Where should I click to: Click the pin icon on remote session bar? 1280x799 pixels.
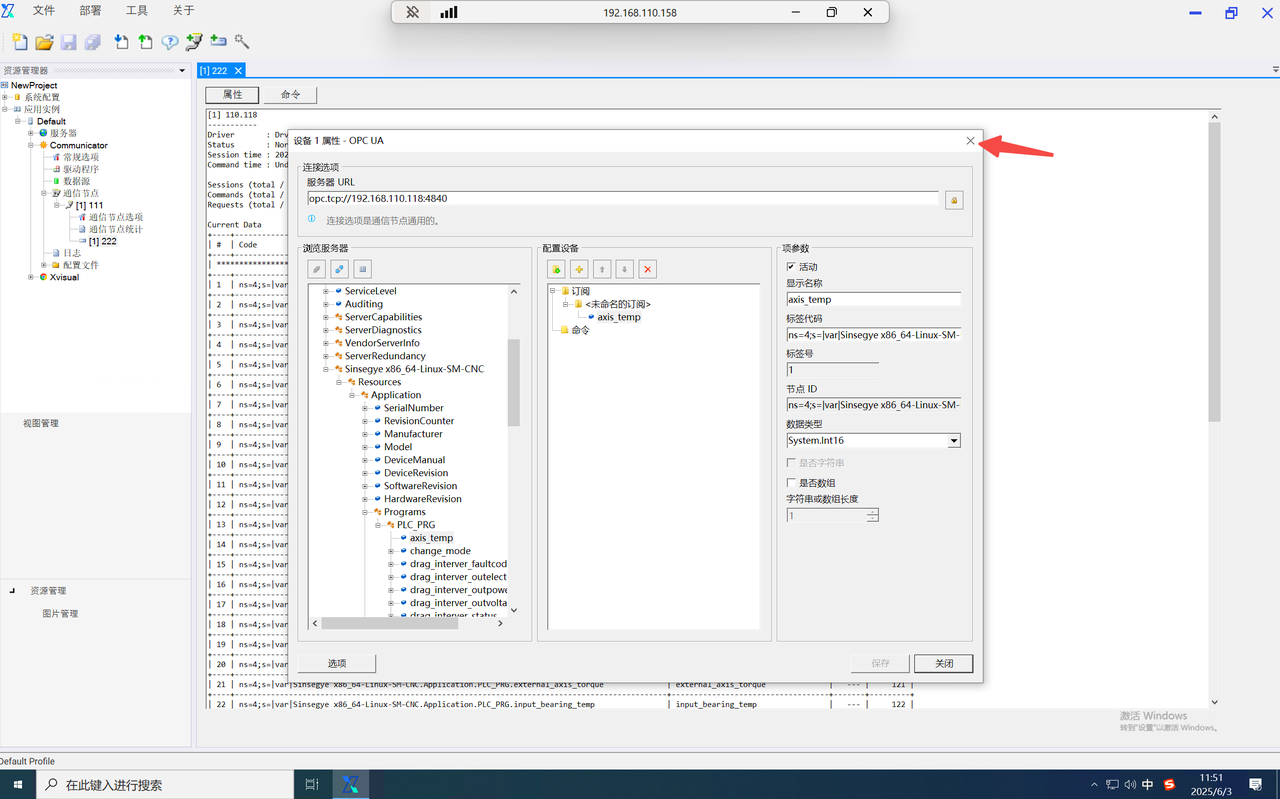pos(412,12)
